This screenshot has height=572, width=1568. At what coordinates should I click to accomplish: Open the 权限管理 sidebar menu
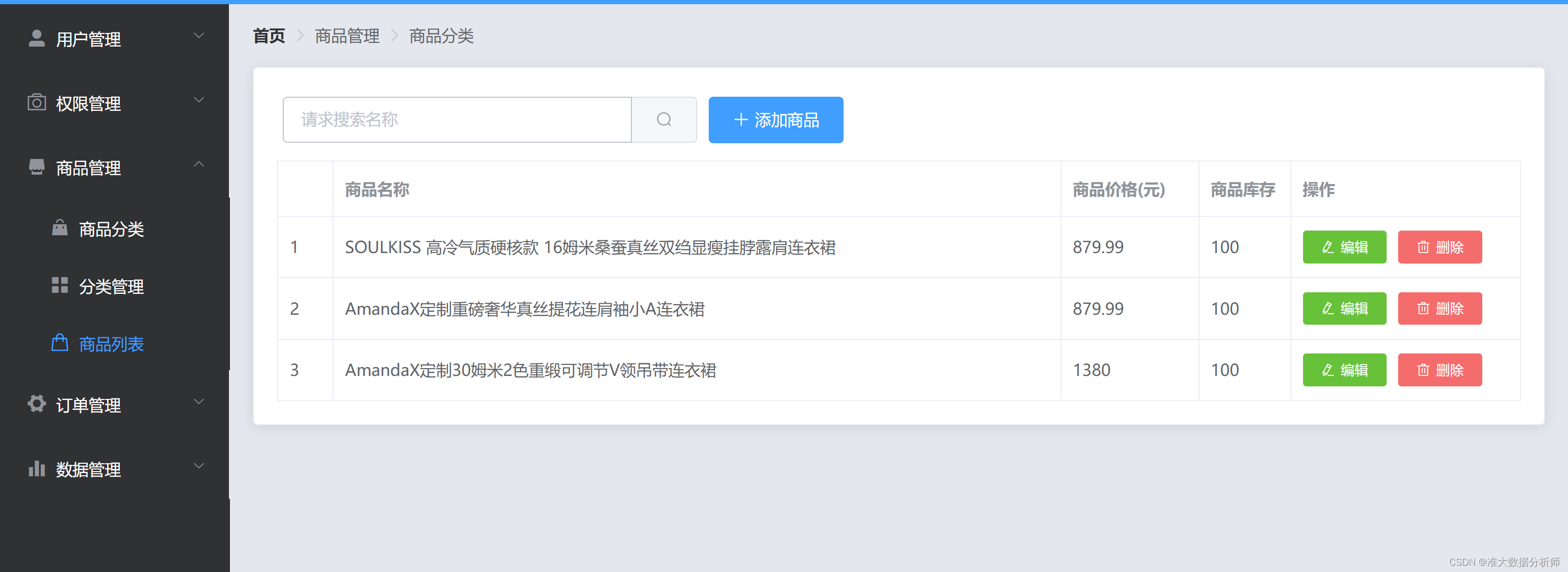click(x=114, y=103)
